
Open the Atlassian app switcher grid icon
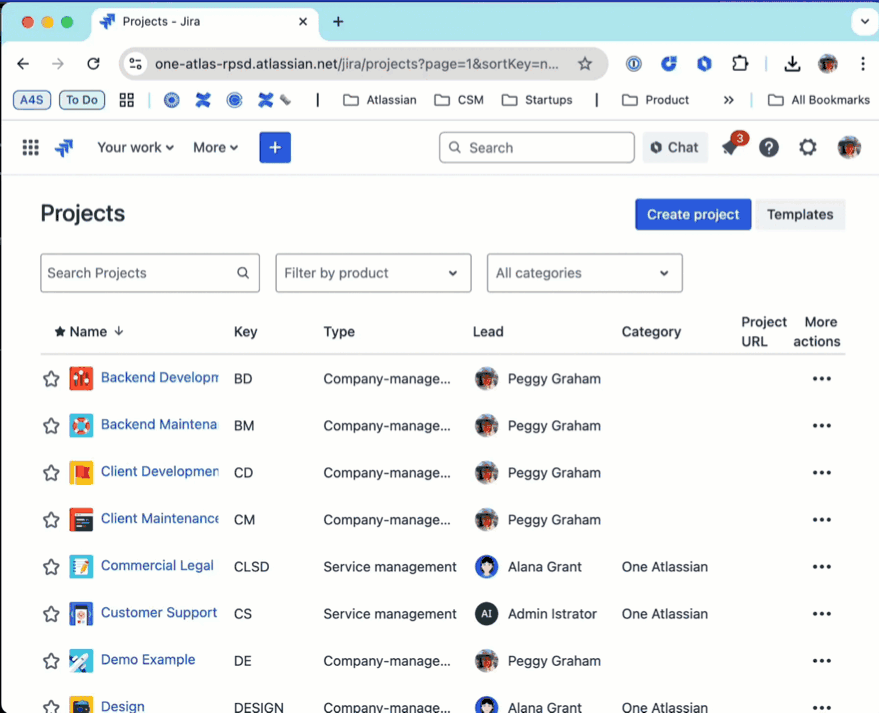(30, 147)
